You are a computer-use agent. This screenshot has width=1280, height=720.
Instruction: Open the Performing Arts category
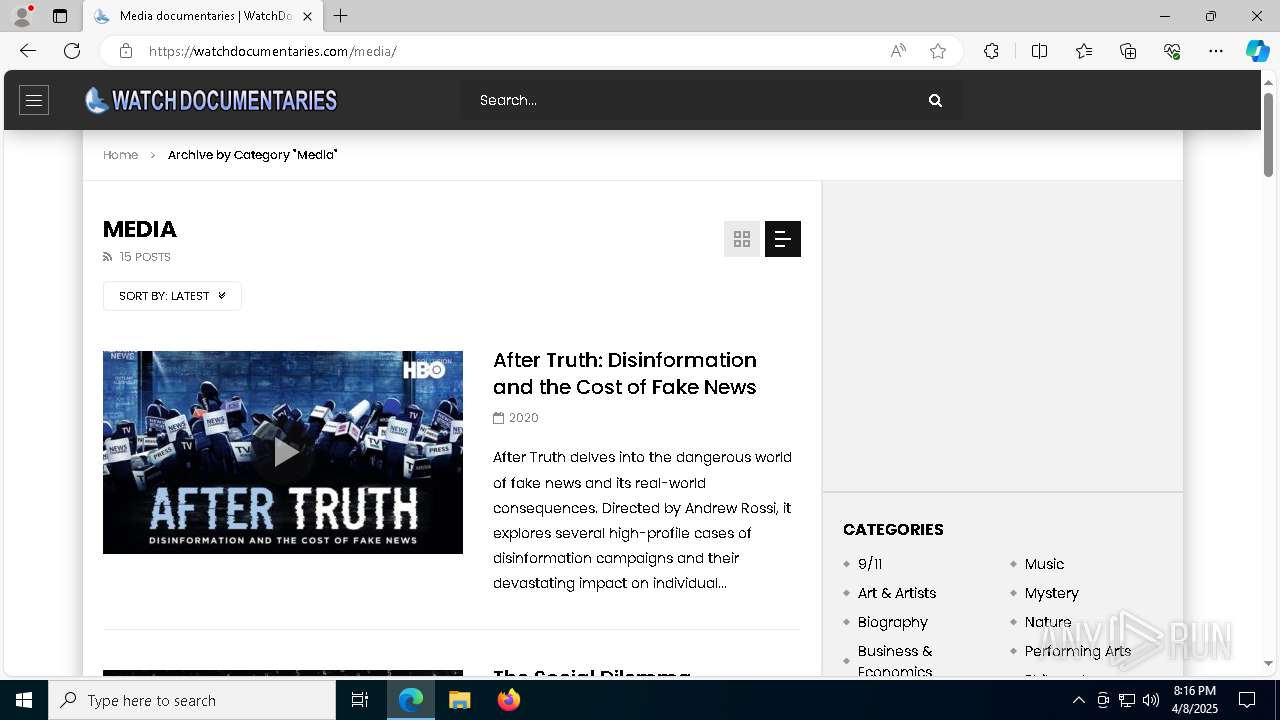click(1078, 651)
